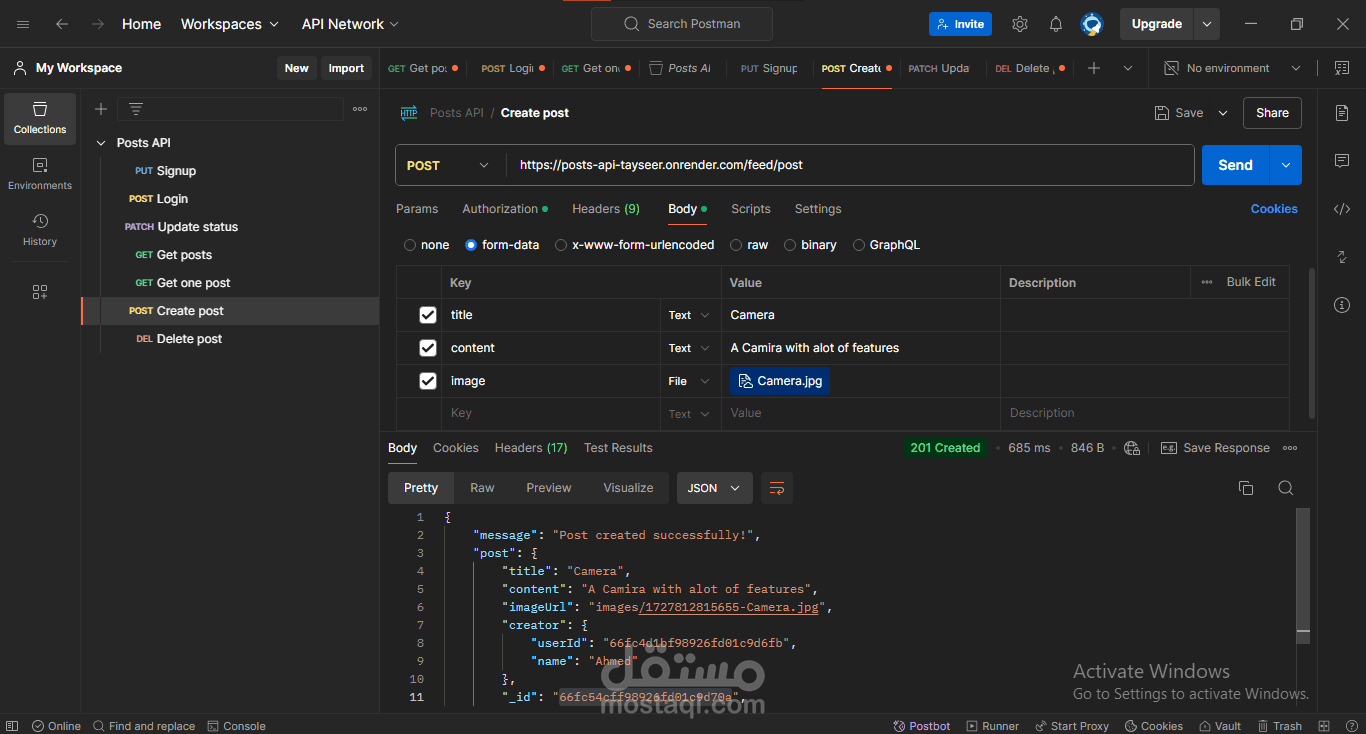Click the Invite button
The image size is (1366, 734).
[x=960, y=24]
